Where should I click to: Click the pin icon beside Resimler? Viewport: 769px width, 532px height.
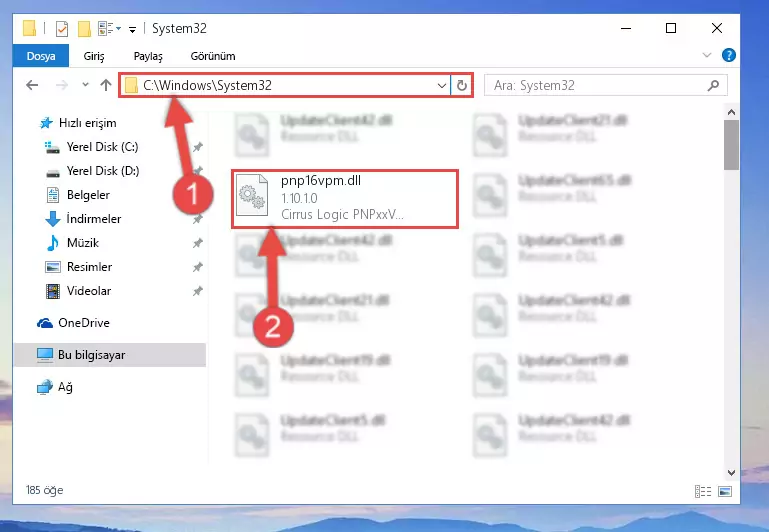tap(197, 267)
